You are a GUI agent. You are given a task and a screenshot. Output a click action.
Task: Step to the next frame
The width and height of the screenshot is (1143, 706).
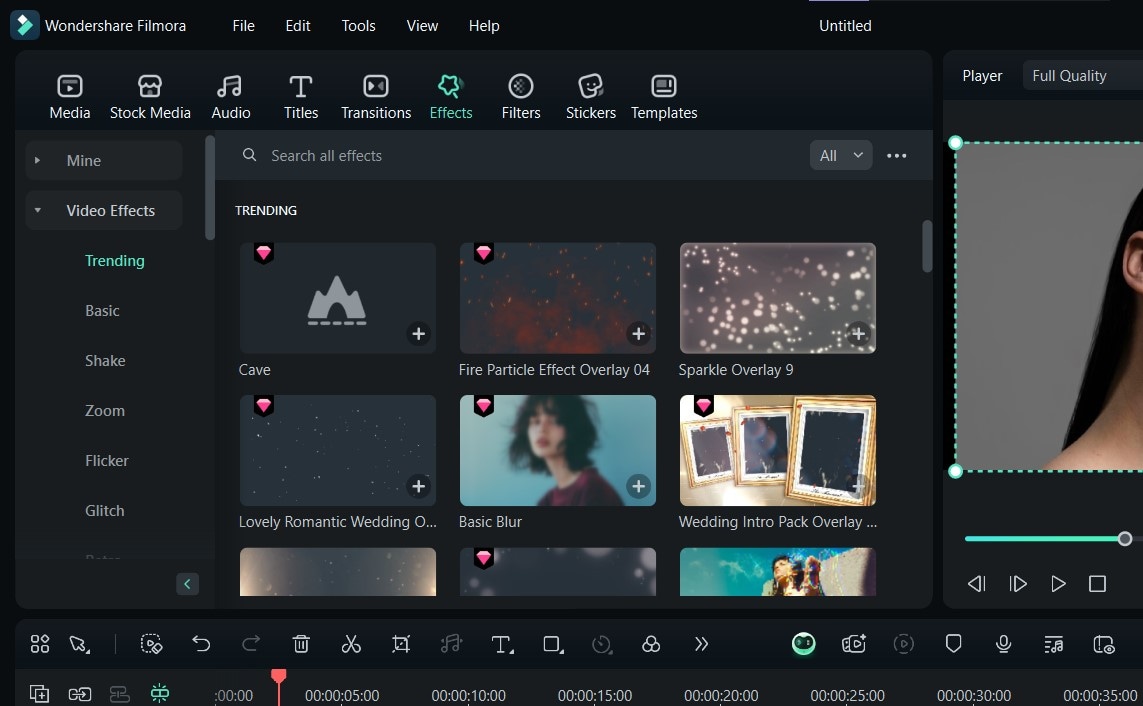[x=1018, y=584]
